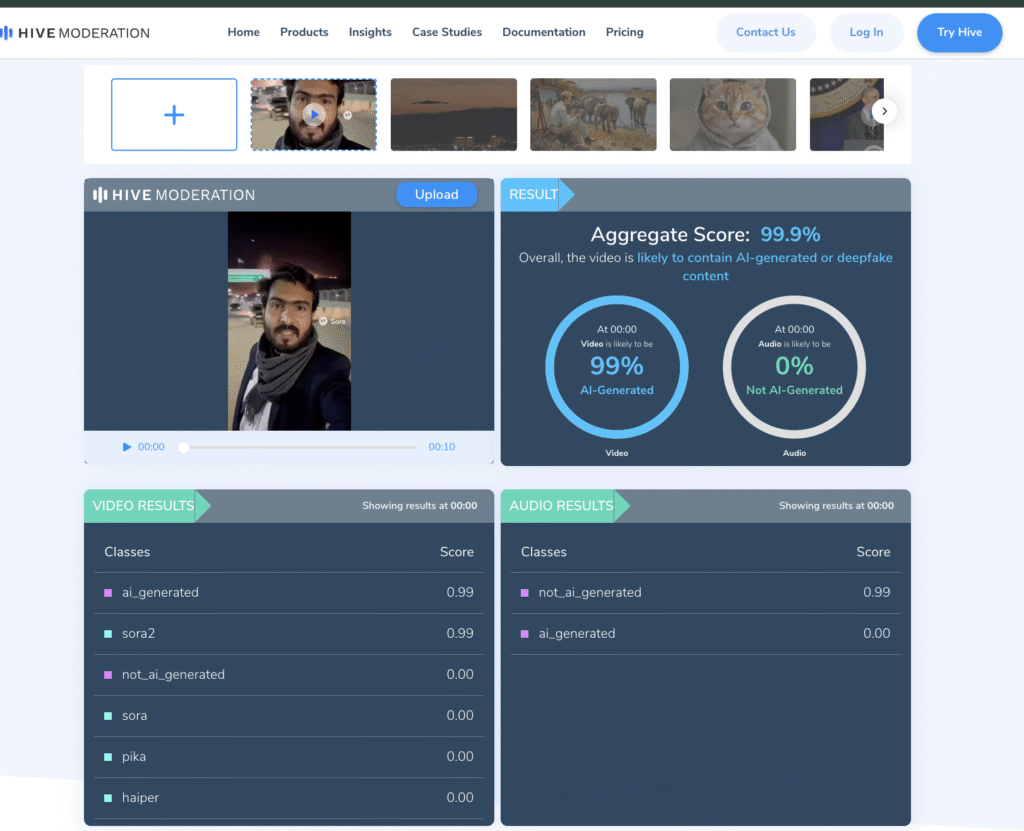
Task: Click the Upload button
Action: pyautogui.click(x=436, y=195)
